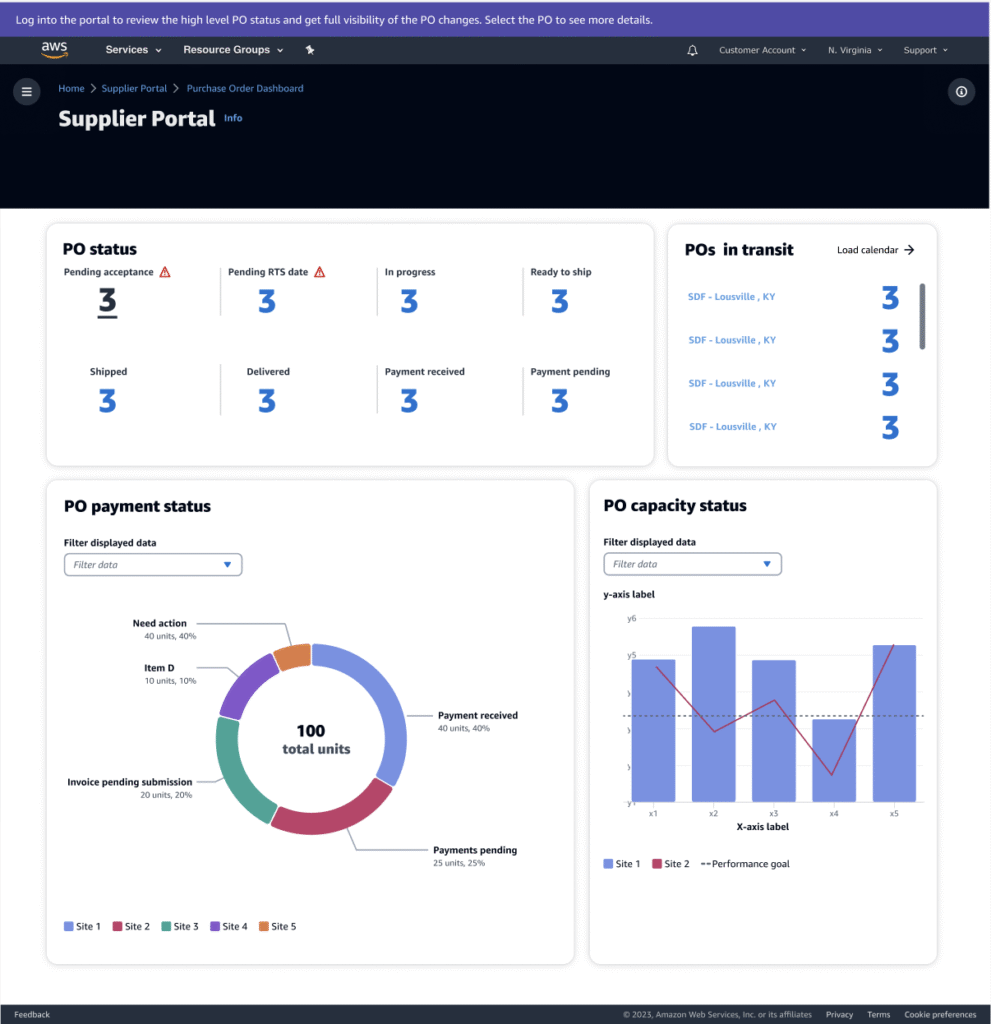The height and width of the screenshot is (1024, 991).
Task: Open the hamburger navigation menu
Action: 27,92
